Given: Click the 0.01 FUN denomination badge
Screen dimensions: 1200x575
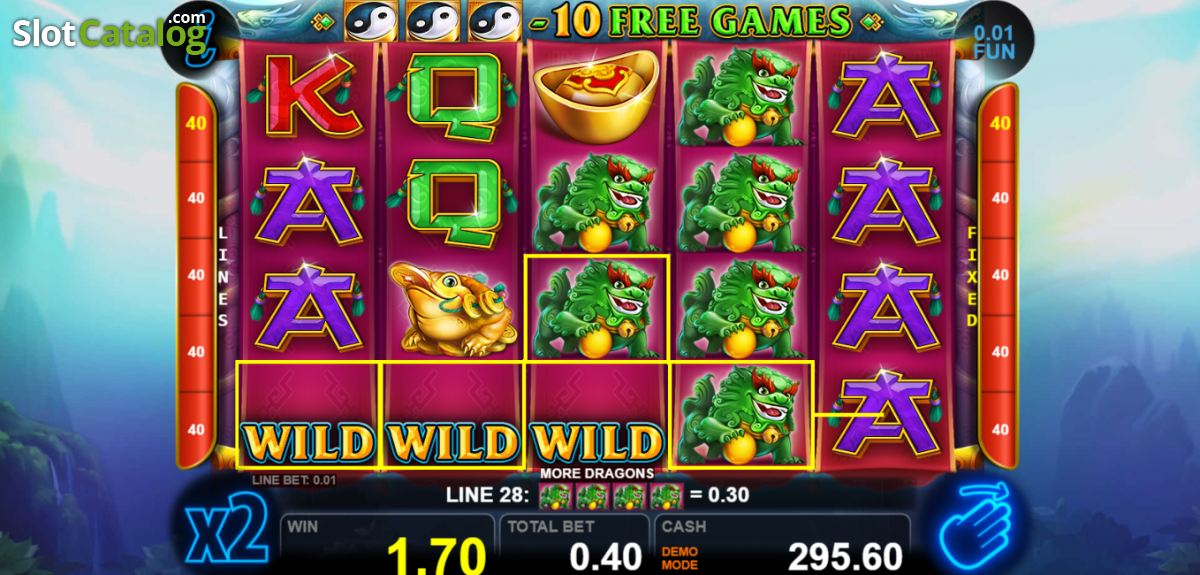Looking at the screenshot, I should tap(993, 42).
